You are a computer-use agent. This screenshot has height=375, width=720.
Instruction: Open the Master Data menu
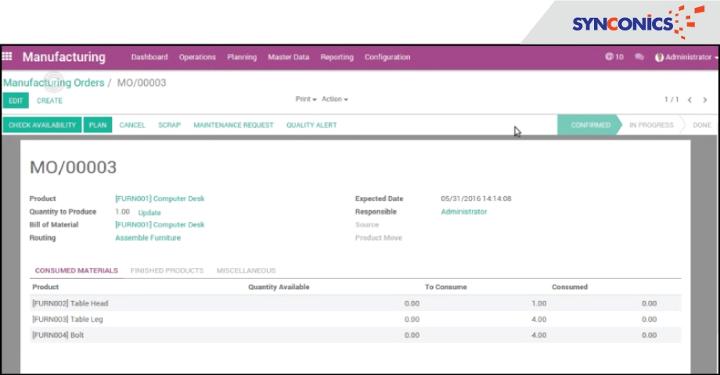pyautogui.click(x=288, y=57)
